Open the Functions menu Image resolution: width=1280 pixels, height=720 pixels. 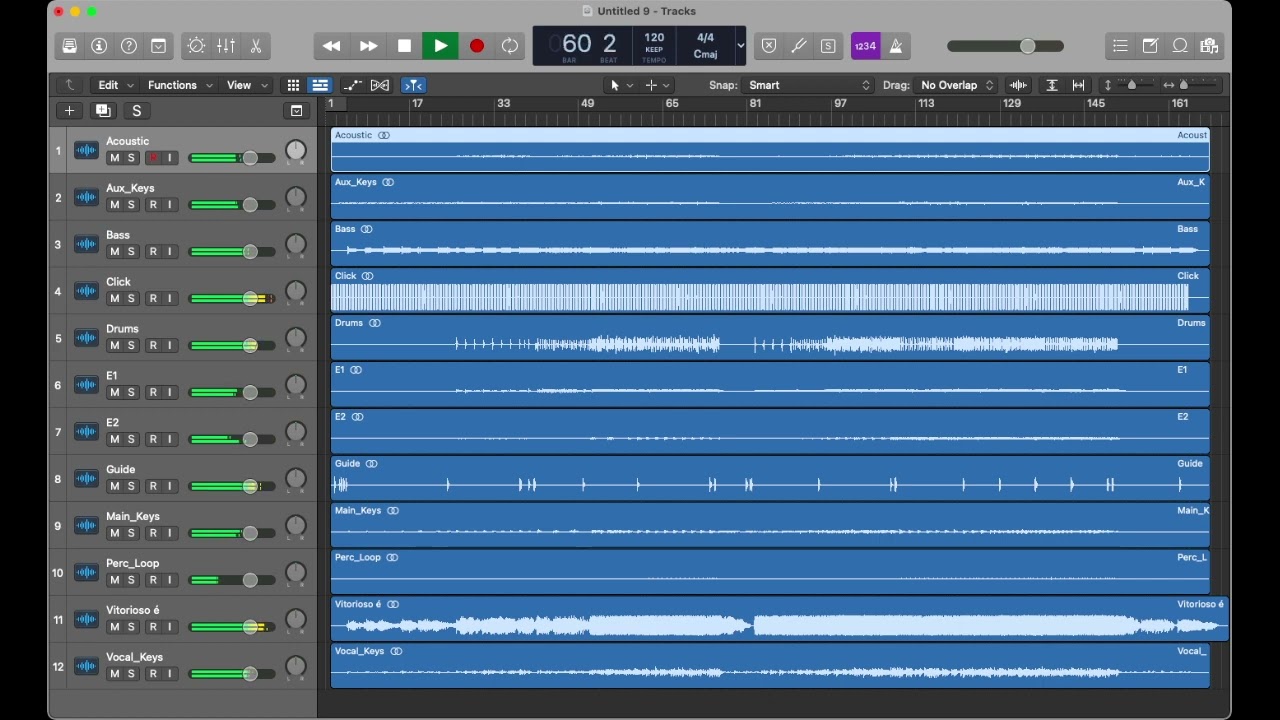pos(180,85)
